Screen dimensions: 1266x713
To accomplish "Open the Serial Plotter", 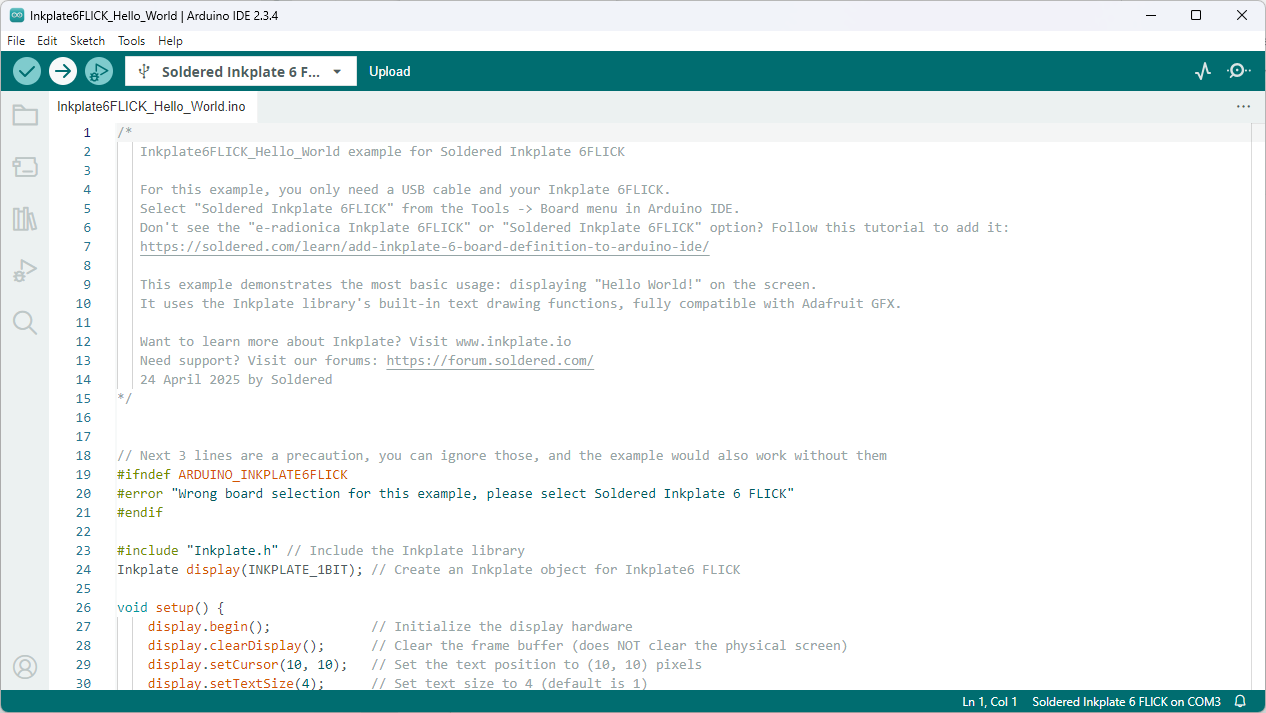I will [1203, 71].
